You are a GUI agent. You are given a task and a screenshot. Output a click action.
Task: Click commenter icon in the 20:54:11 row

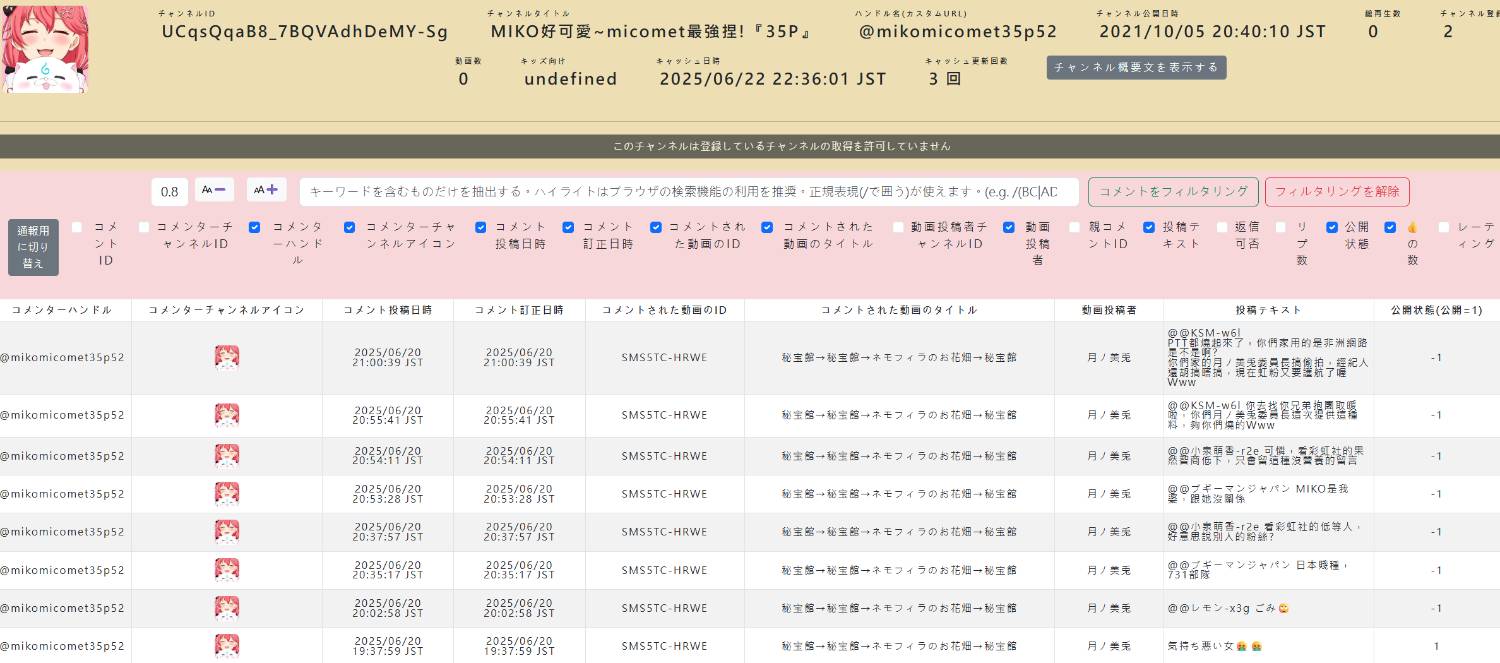(227, 456)
